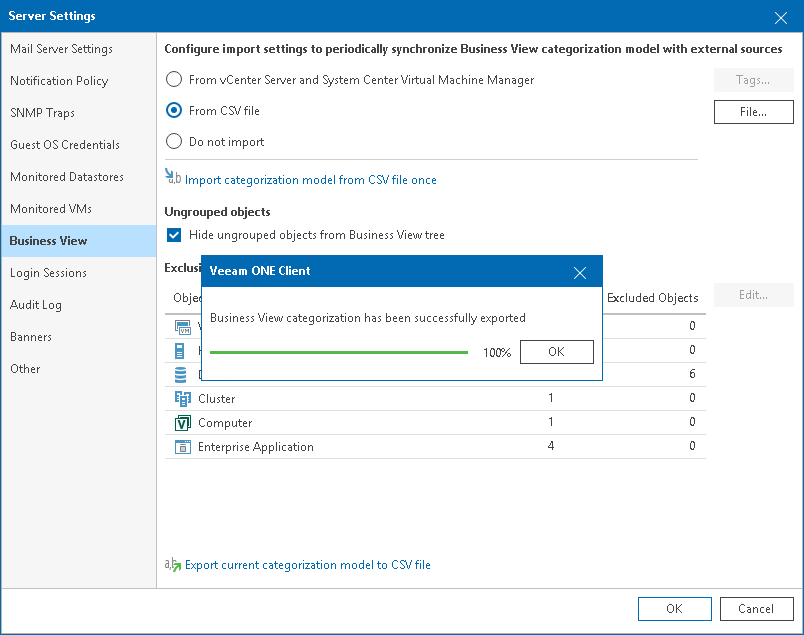The image size is (804, 635).
Task: Uncheck Hide ungrouped objects from Business View tree
Action: coord(174,235)
